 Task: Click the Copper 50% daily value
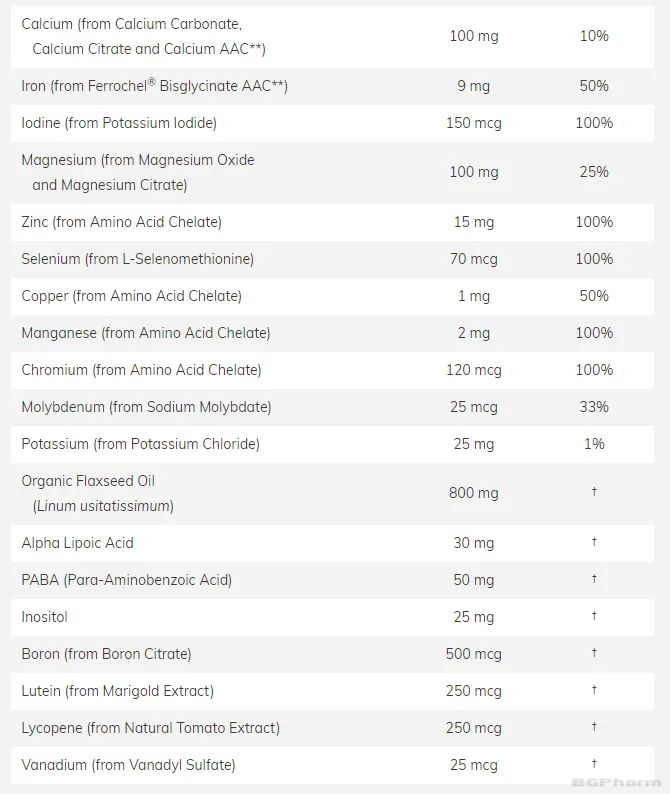pos(593,296)
